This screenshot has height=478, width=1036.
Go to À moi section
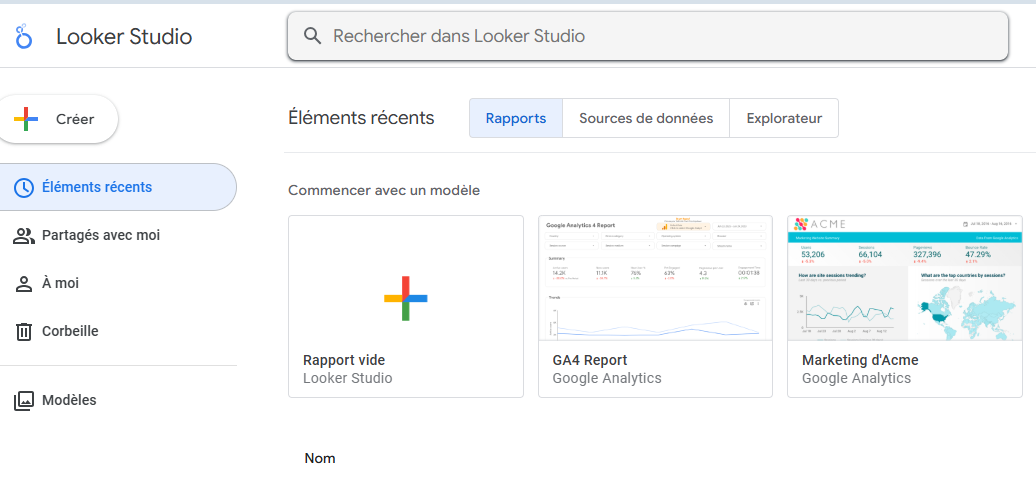tap(118, 284)
